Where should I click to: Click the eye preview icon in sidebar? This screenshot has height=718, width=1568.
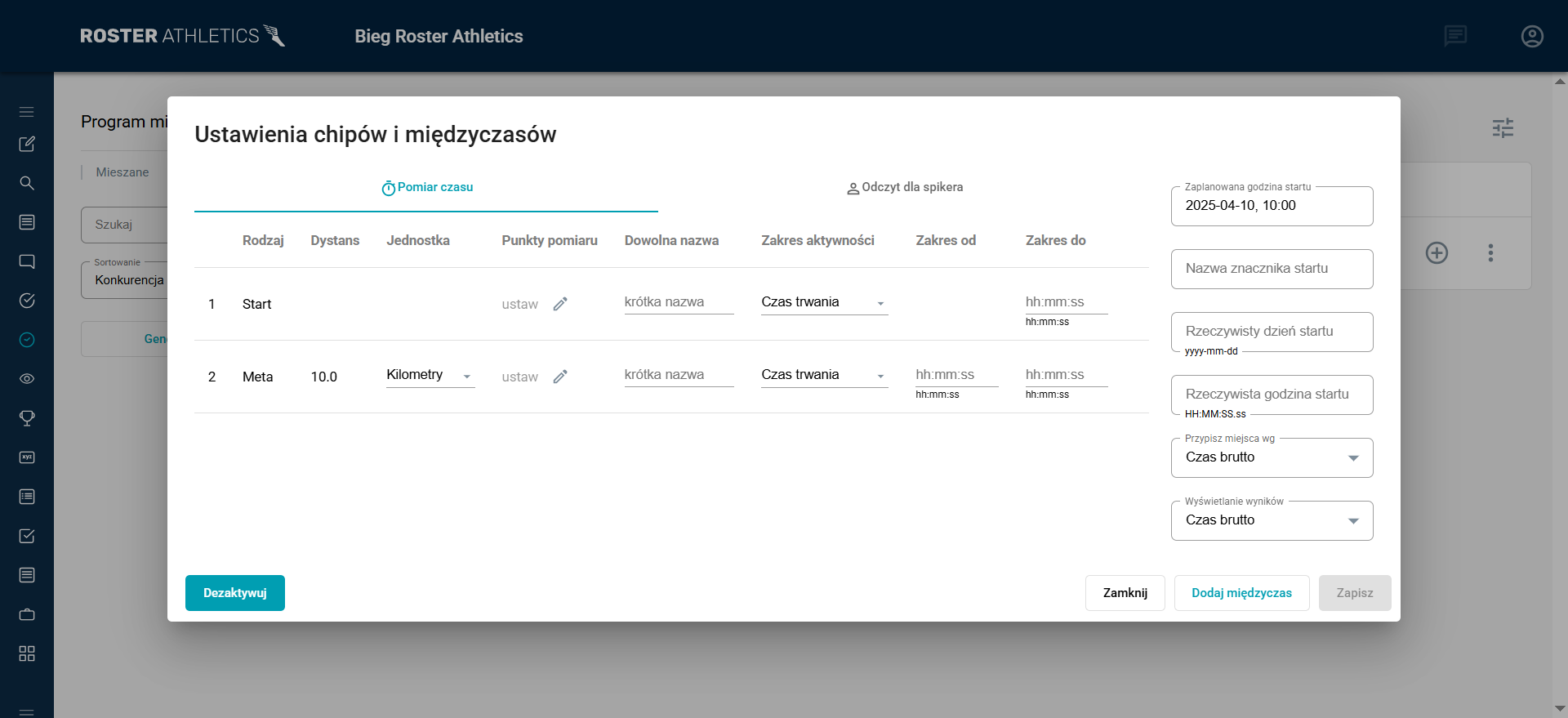pyautogui.click(x=27, y=379)
